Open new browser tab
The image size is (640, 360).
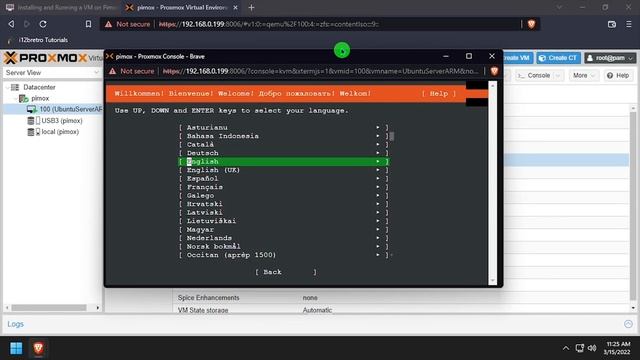tap(251, 7)
